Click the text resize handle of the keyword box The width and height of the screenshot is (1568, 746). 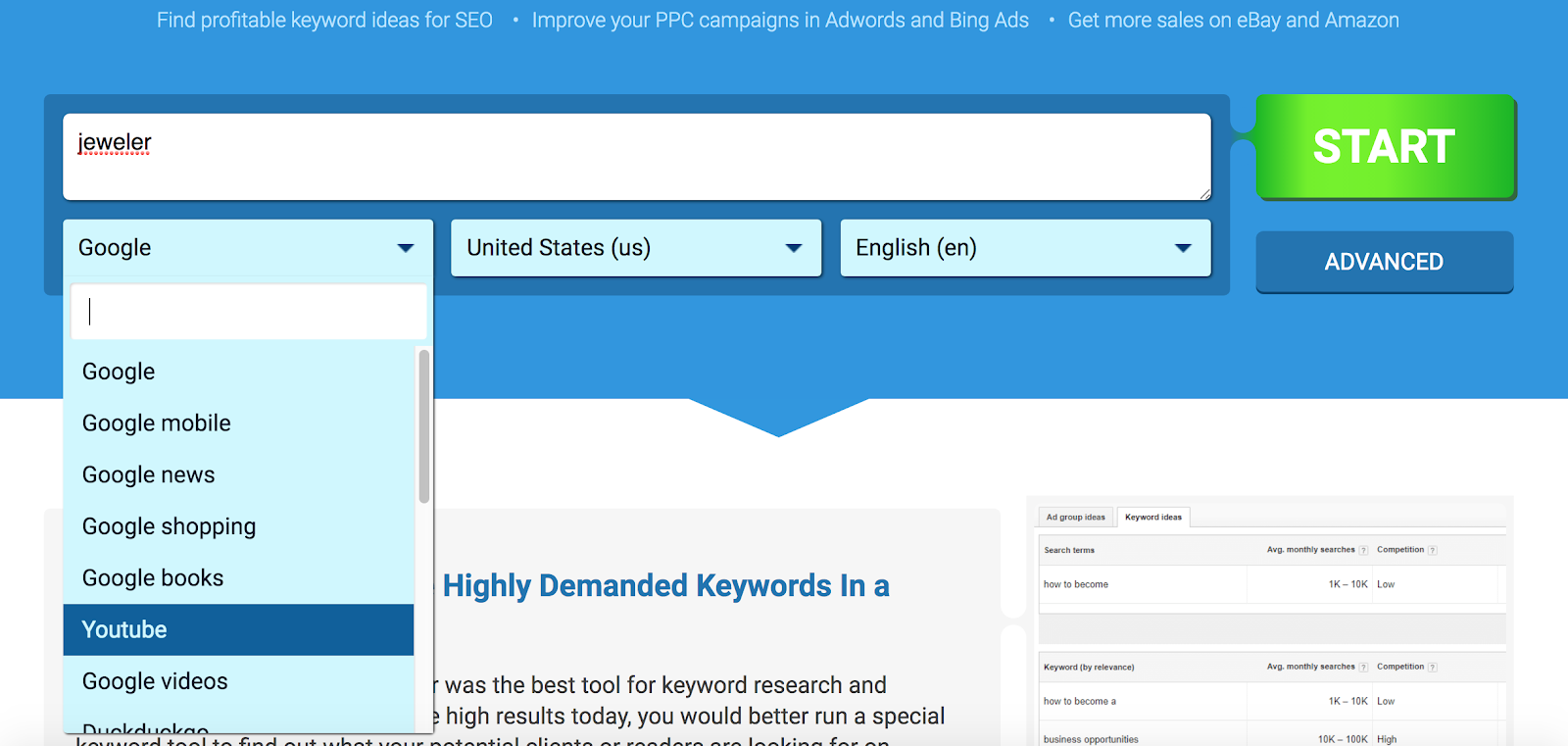click(1204, 194)
